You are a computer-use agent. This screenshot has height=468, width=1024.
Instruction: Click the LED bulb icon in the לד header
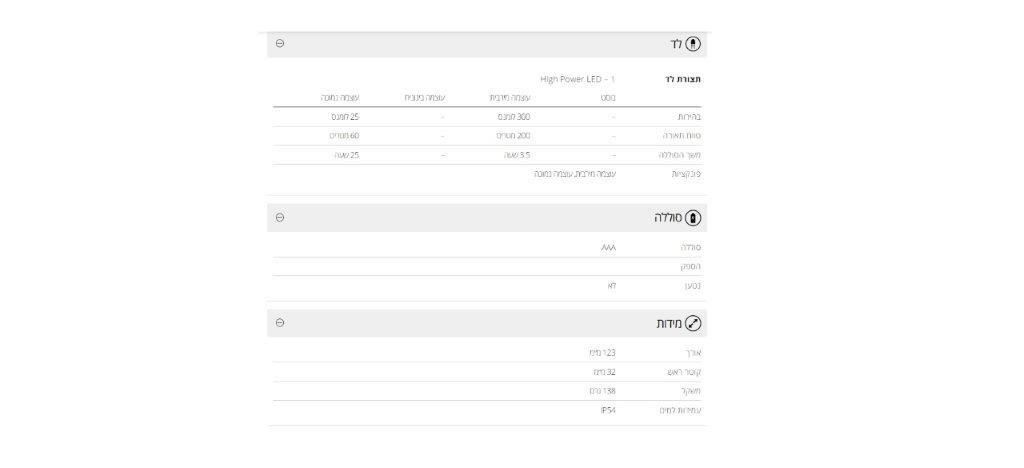pyautogui.click(x=693, y=44)
